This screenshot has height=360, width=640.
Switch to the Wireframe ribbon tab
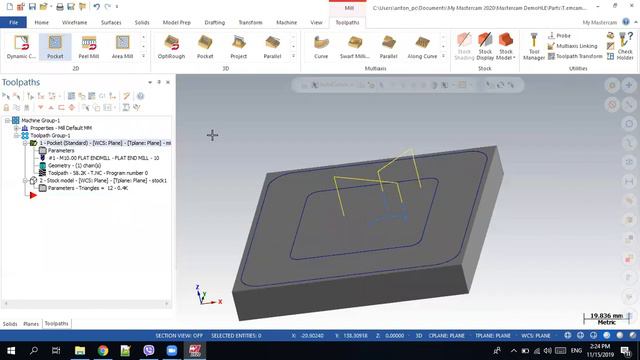(x=75, y=22)
